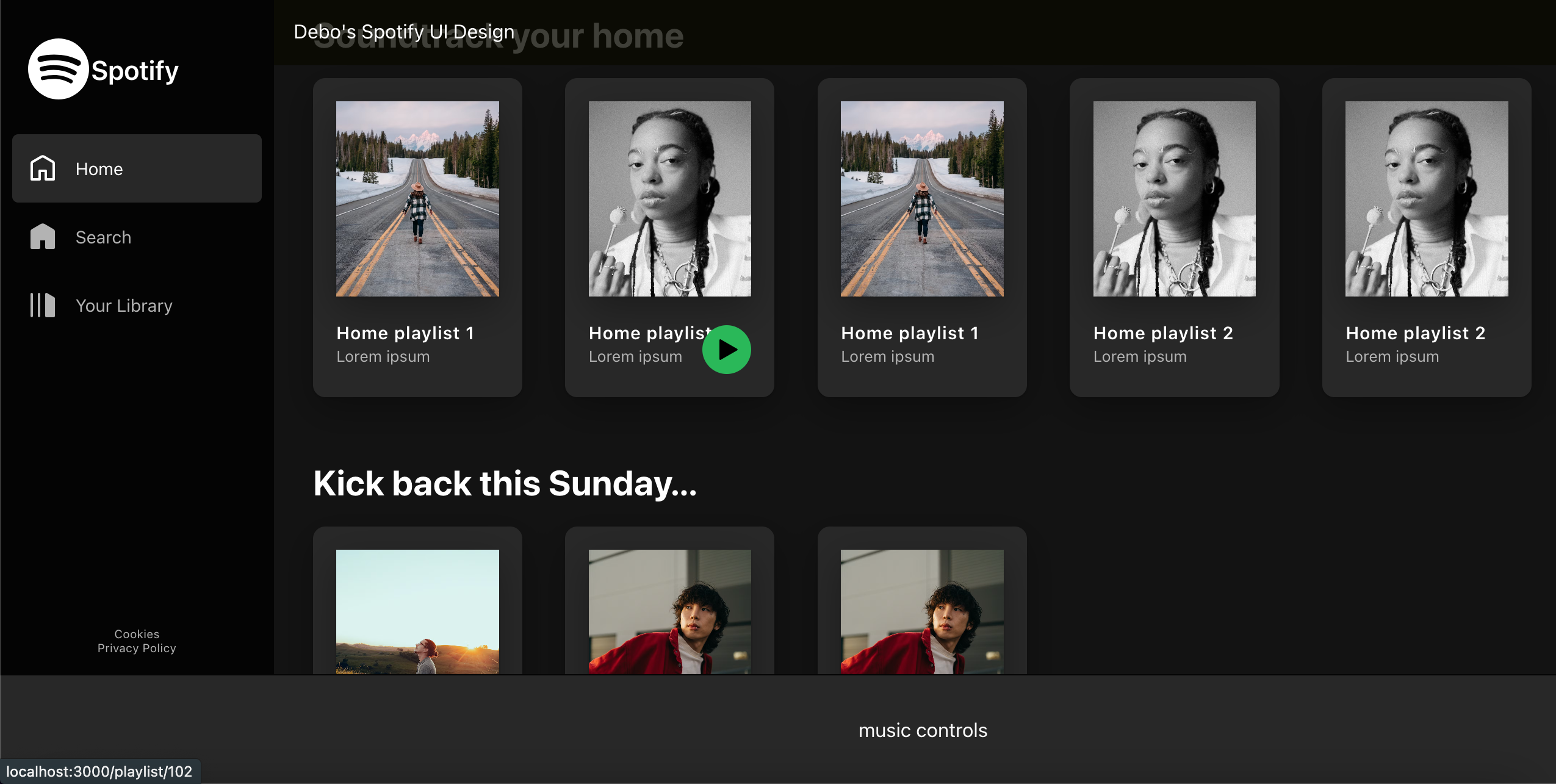The height and width of the screenshot is (784, 1556).
Task: Select the Home menu label
Action: point(99,169)
